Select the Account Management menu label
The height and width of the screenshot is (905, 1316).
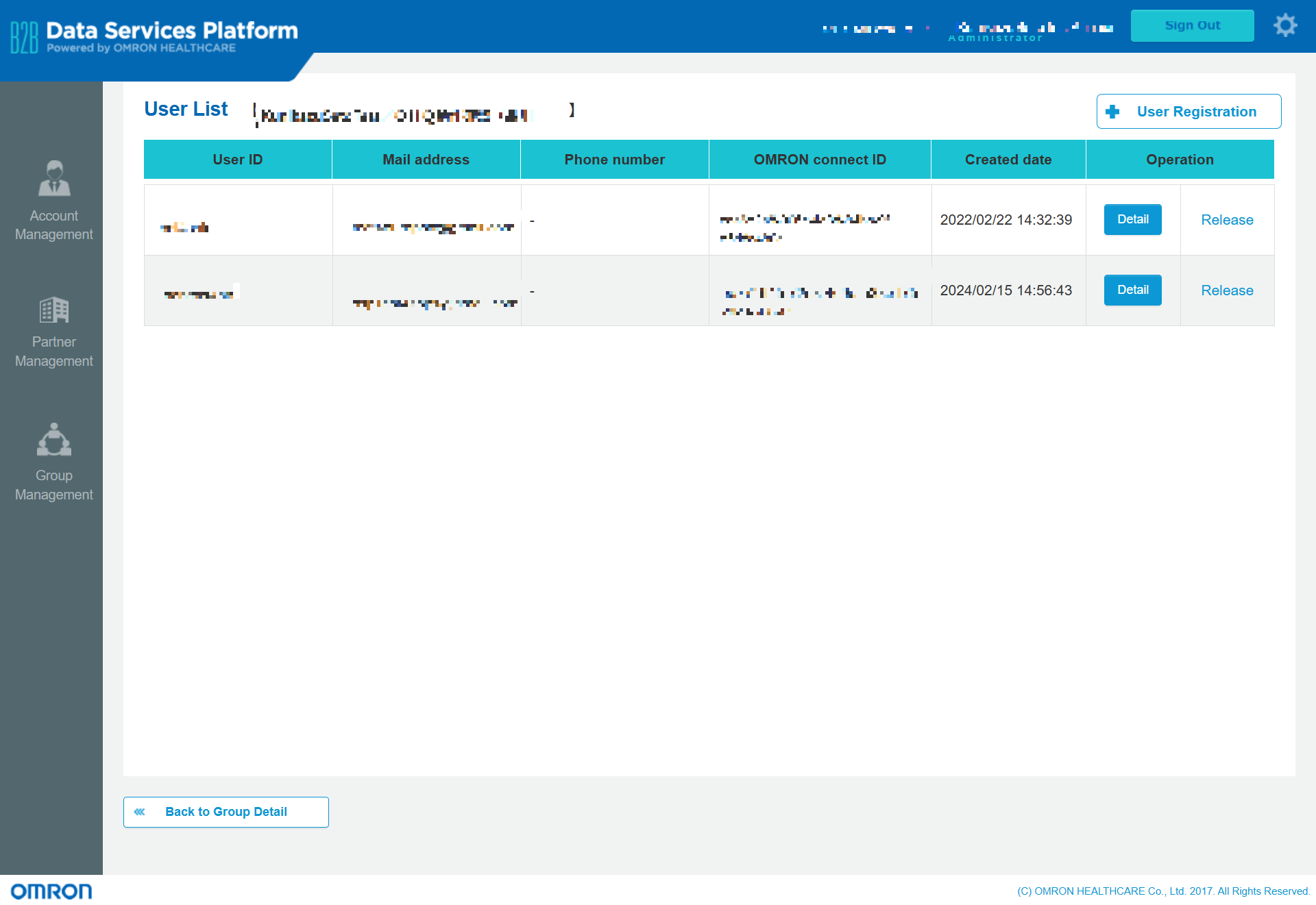(54, 225)
